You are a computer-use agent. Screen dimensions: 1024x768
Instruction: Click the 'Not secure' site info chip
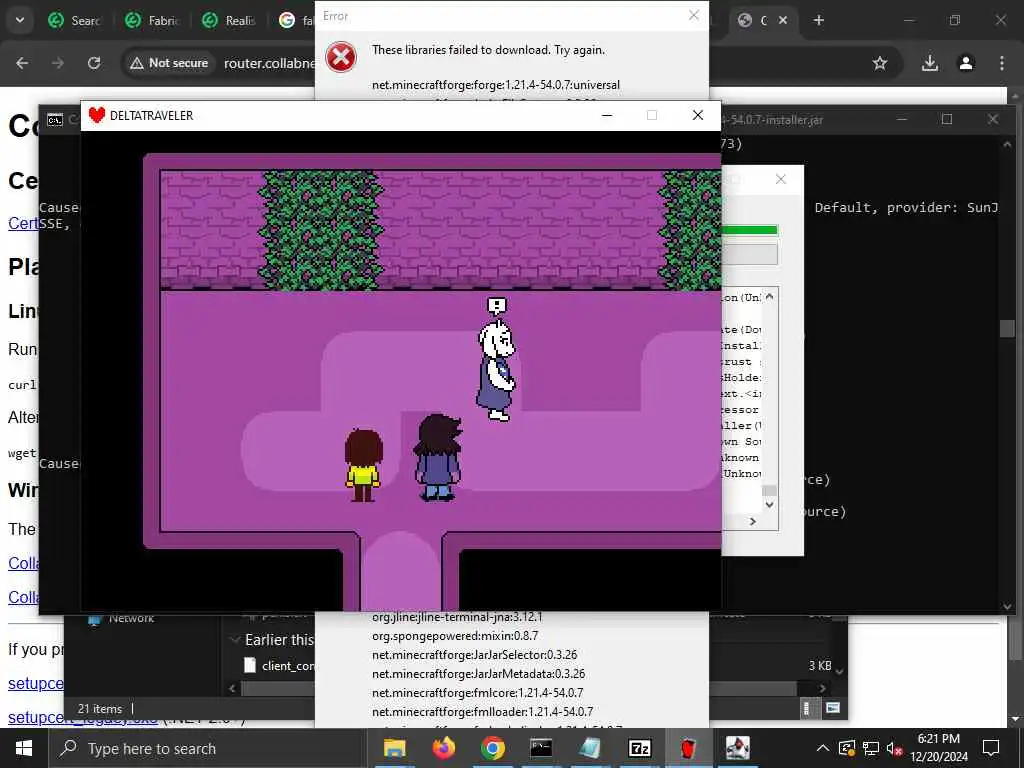[168, 63]
